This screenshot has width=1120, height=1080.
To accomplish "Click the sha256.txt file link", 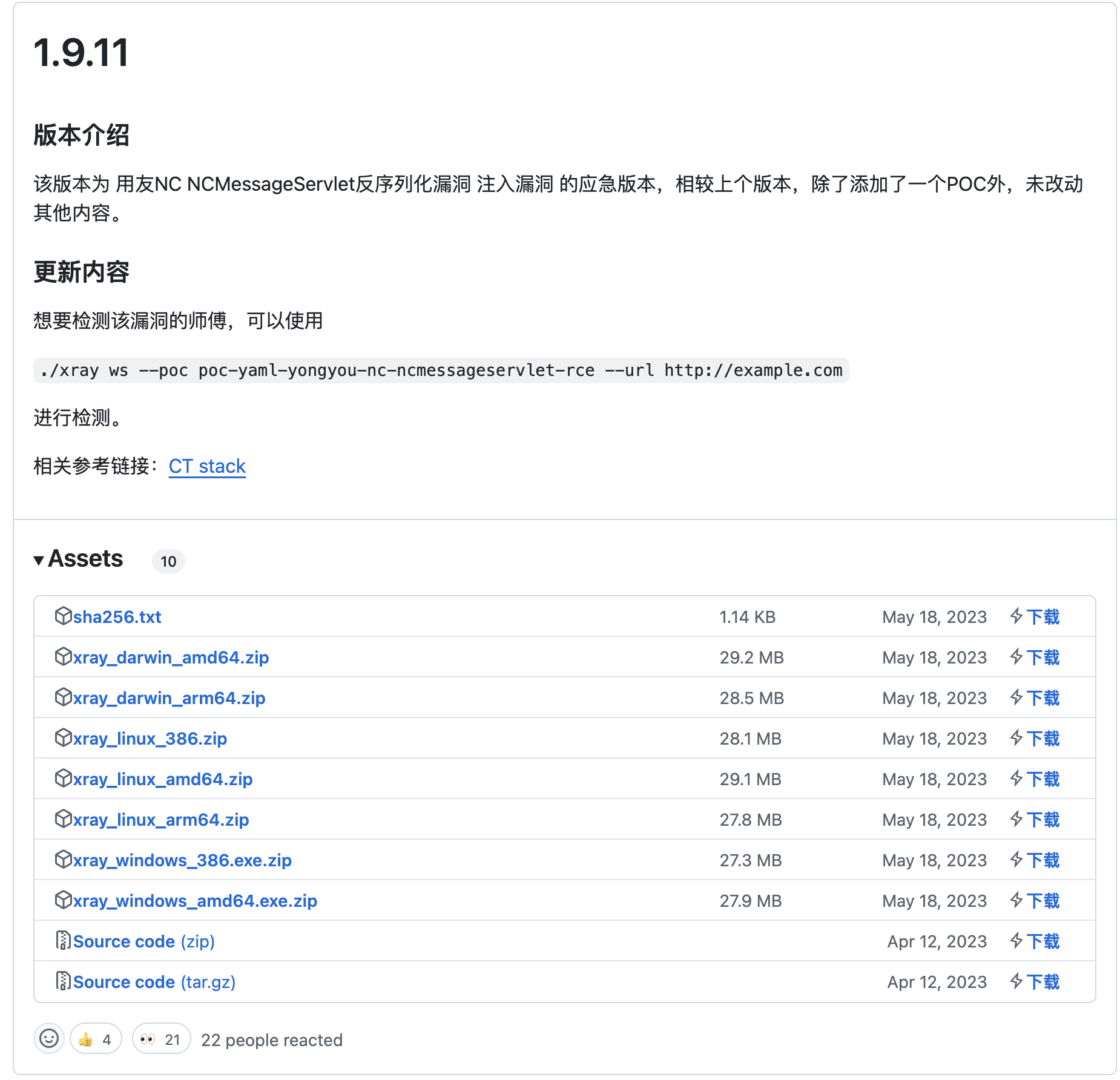I will pyautogui.click(x=117, y=617).
